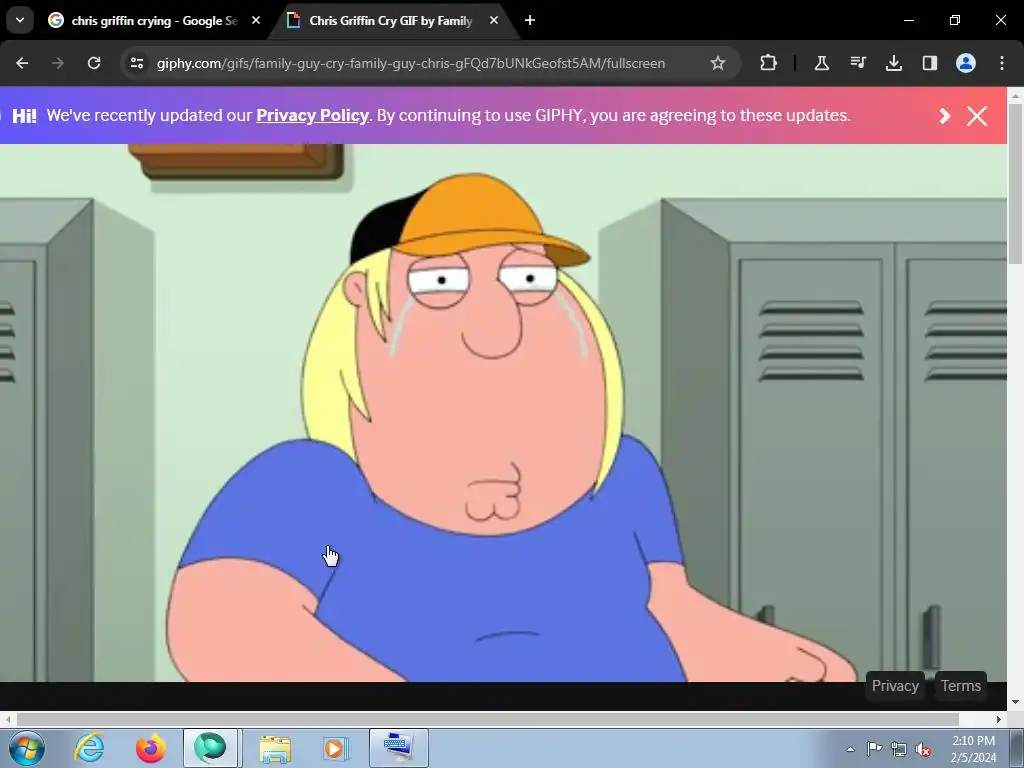Open the Extensions puzzle-piece menu
The image size is (1024, 768).
(x=769, y=63)
